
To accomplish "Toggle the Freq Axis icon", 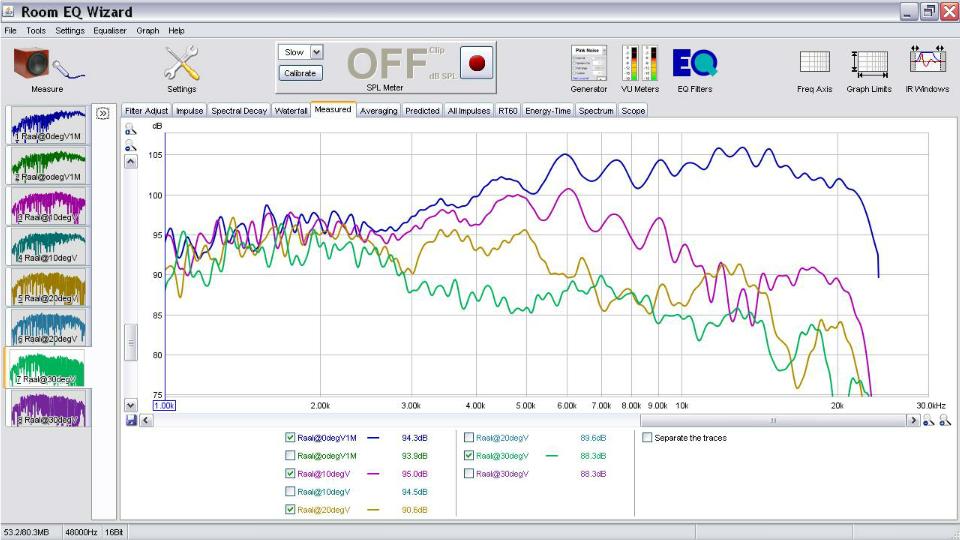I will click(x=814, y=62).
